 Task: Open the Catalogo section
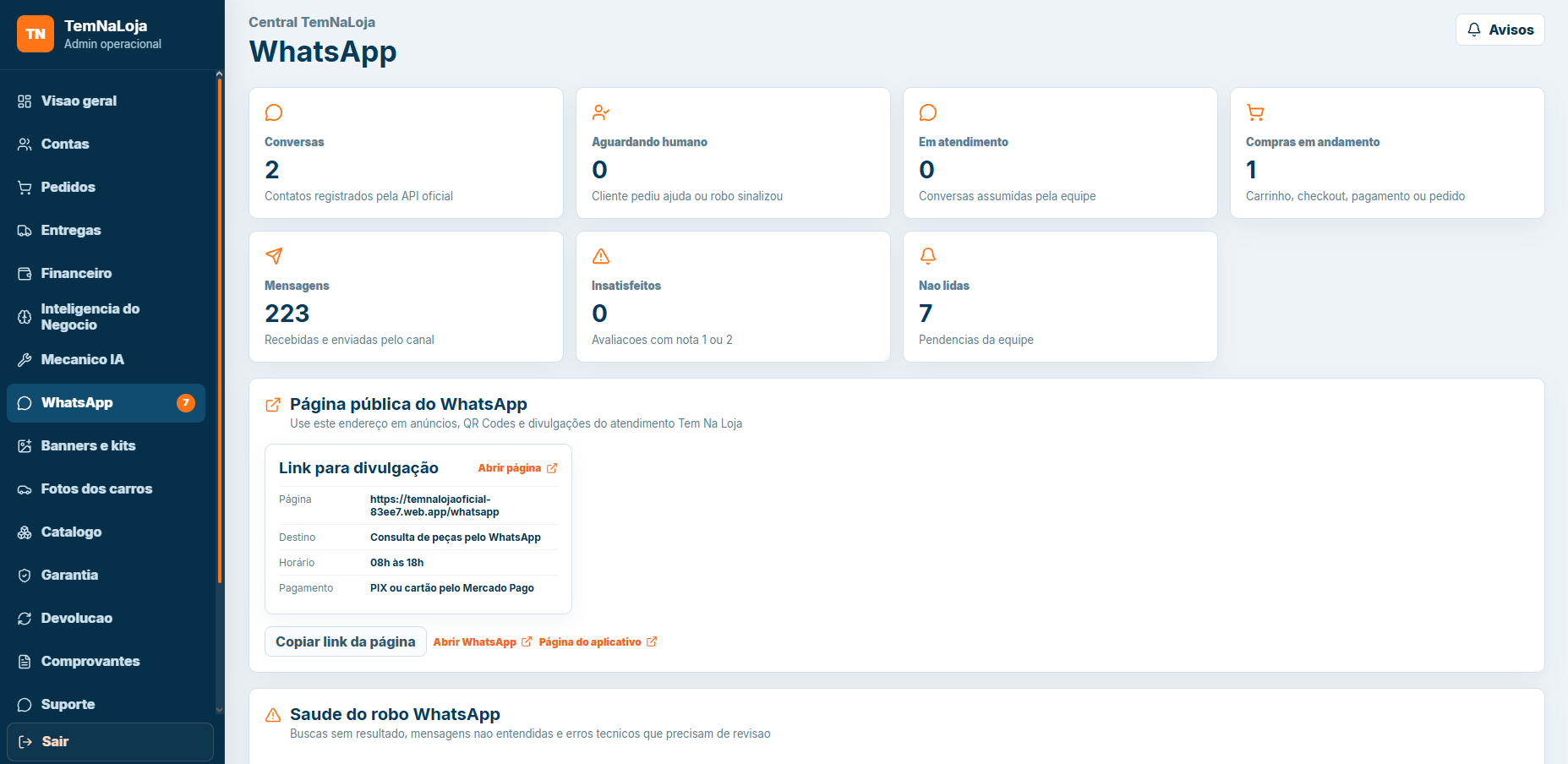coord(106,532)
